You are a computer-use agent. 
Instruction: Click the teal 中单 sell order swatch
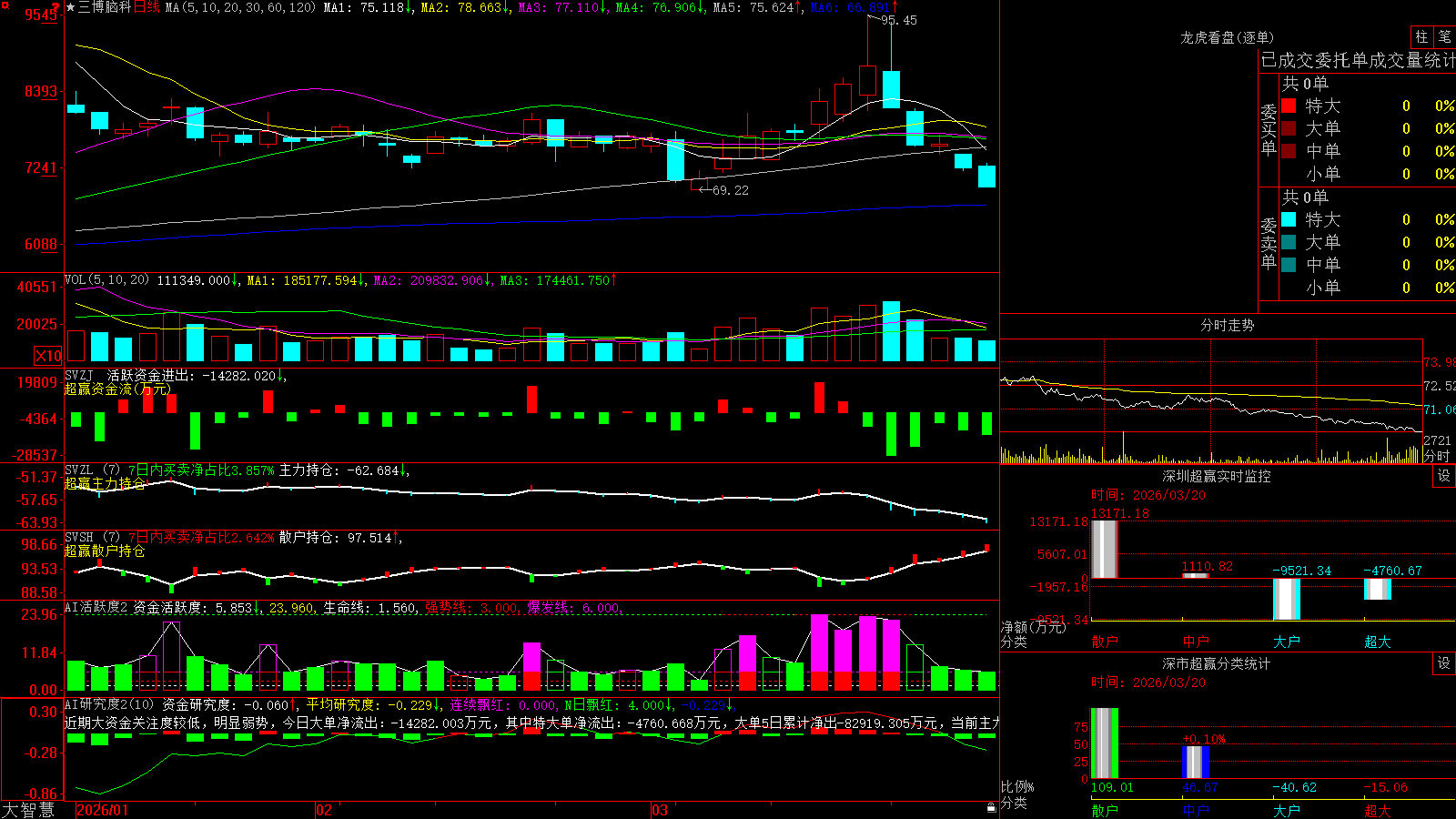pyautogui.click(x=1289, y=265)
